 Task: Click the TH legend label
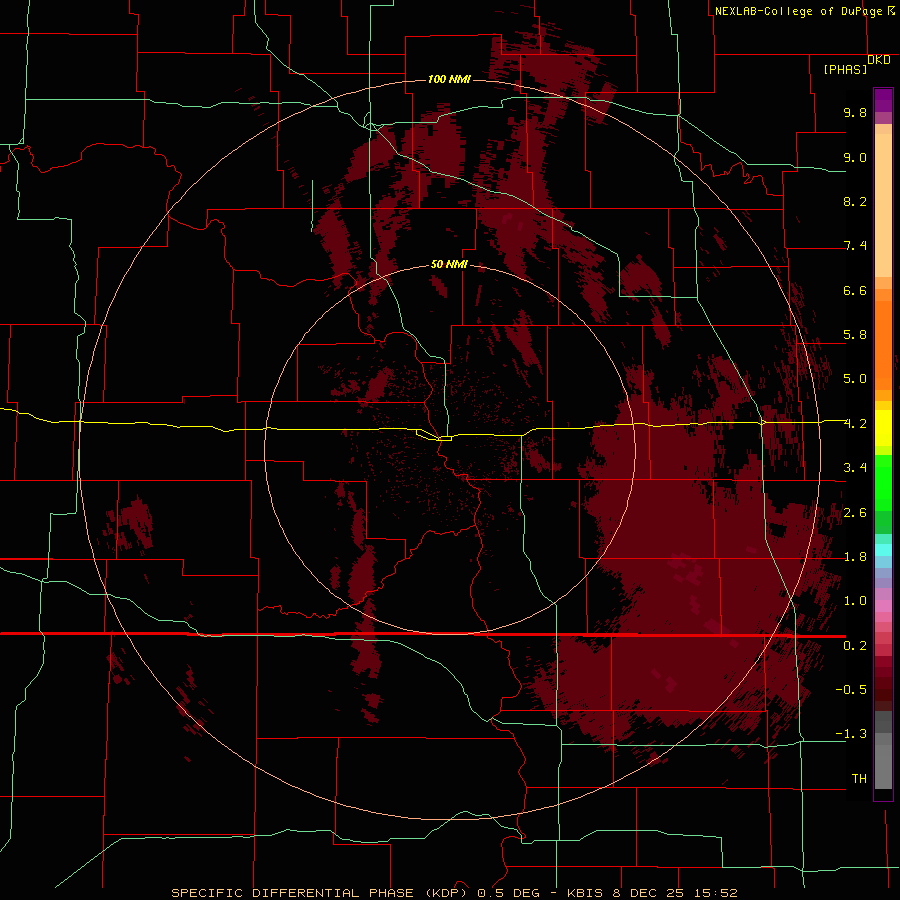click(x=859, y=779)
